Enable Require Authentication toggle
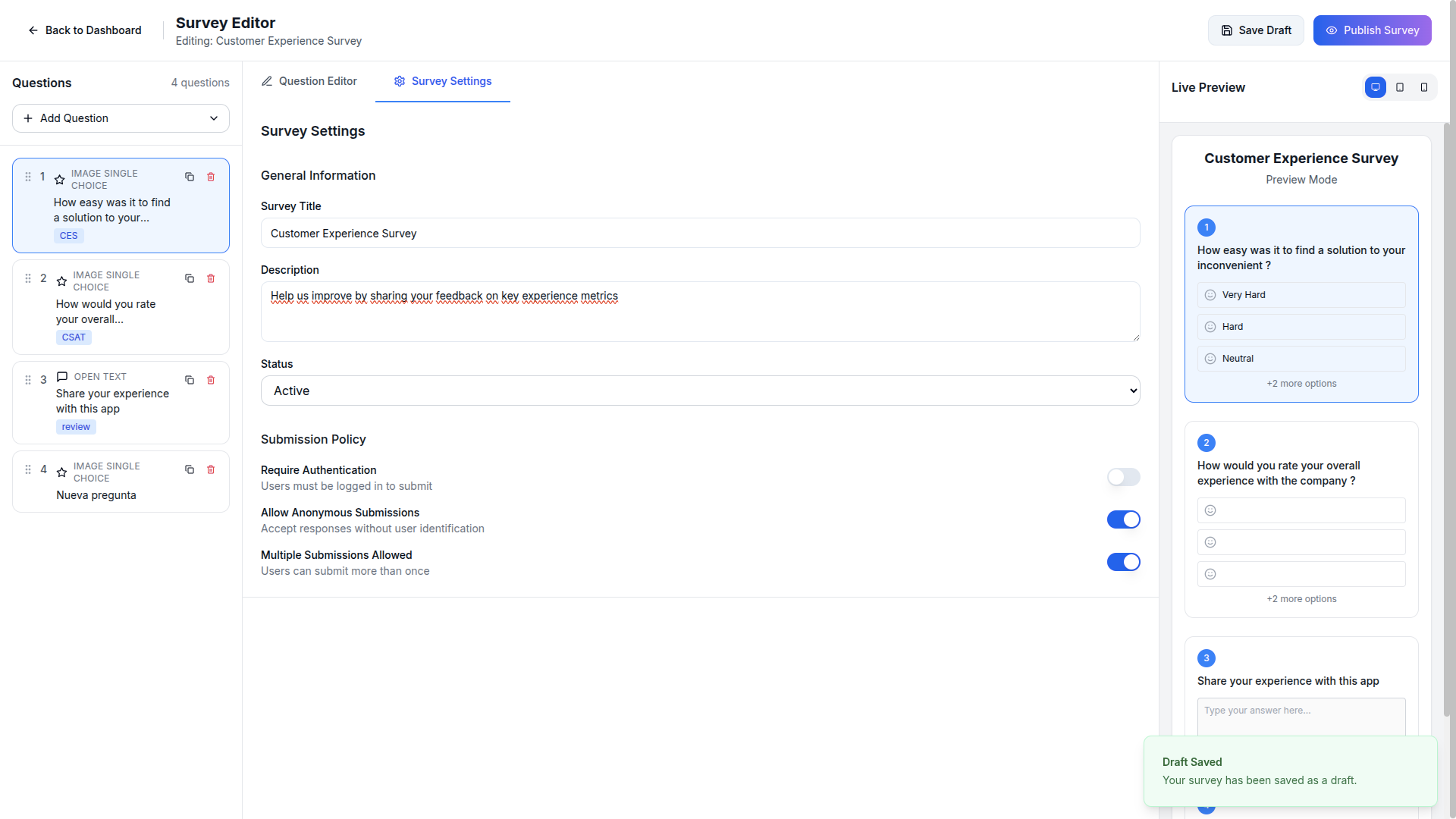Screen dimensions: 1456x819 click(x=1123, y=477)
